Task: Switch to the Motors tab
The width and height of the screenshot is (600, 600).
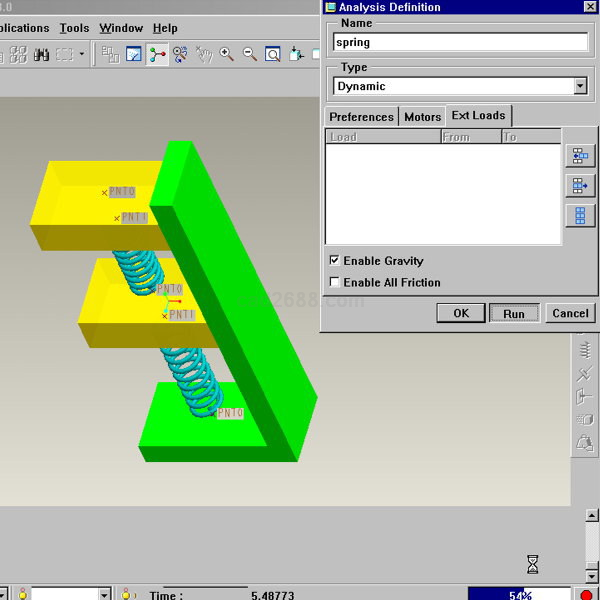Action: coord(422,117)
